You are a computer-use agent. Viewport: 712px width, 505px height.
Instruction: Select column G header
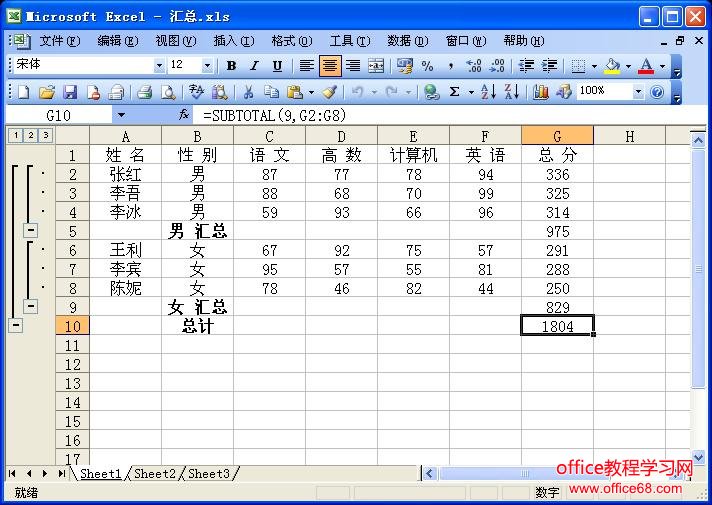click(557, 136)
